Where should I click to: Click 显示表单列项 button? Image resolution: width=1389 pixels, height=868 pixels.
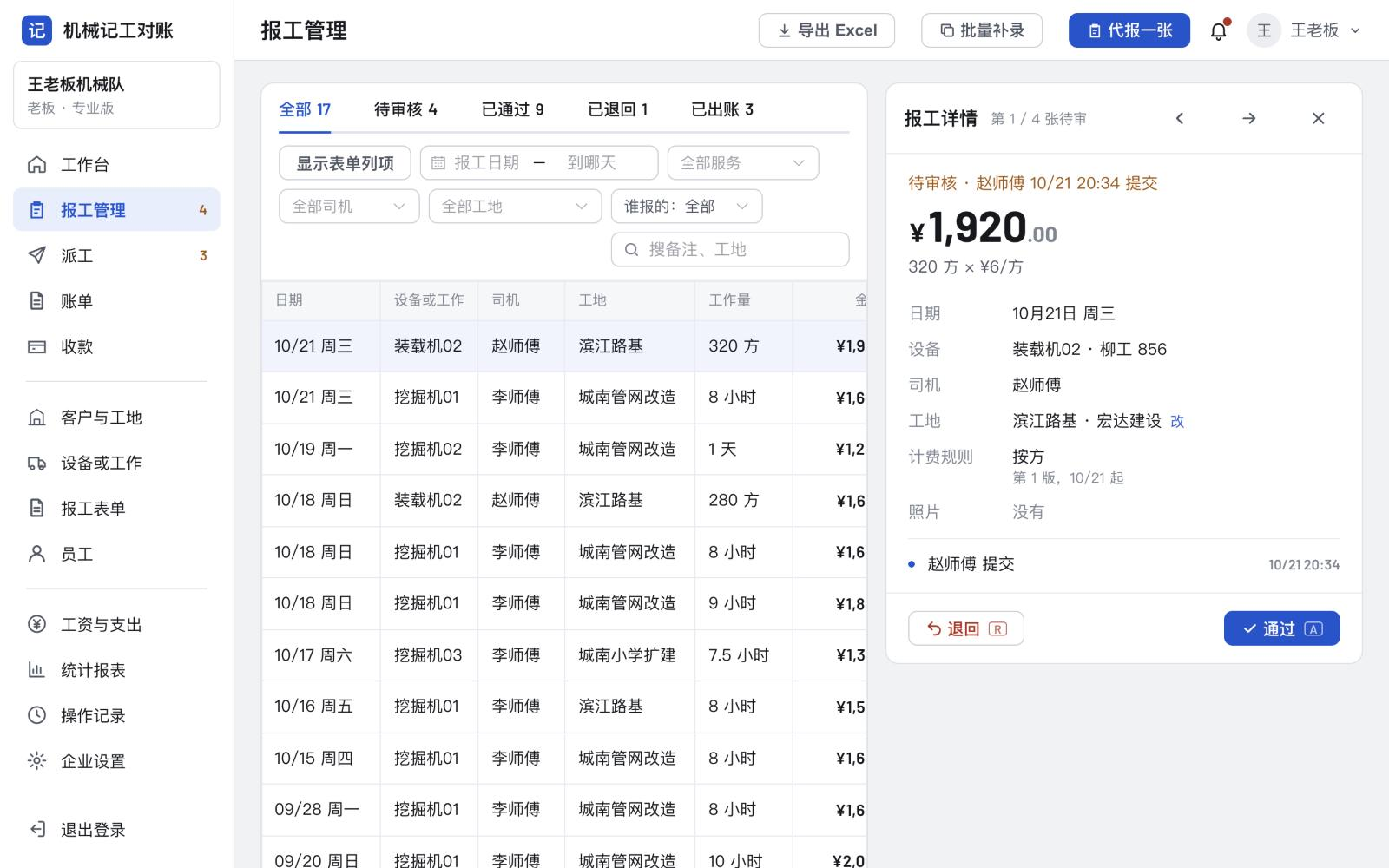pyautogui.click(x=345, y=163)
